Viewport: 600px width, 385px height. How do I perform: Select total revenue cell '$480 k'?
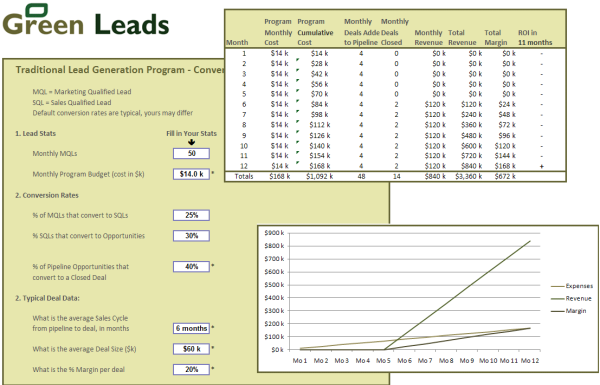[x=471, y=135]
